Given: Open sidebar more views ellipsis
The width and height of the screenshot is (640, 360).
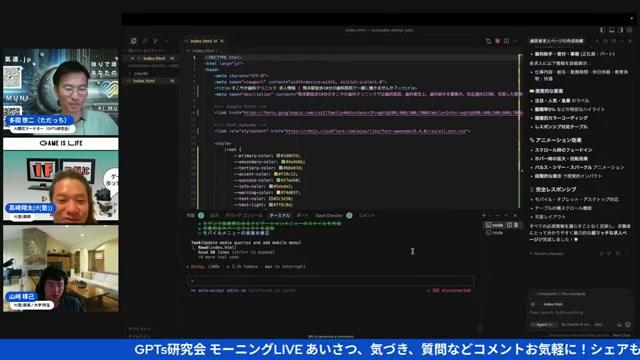Looking at the screenshot, I should coord(167,41).
